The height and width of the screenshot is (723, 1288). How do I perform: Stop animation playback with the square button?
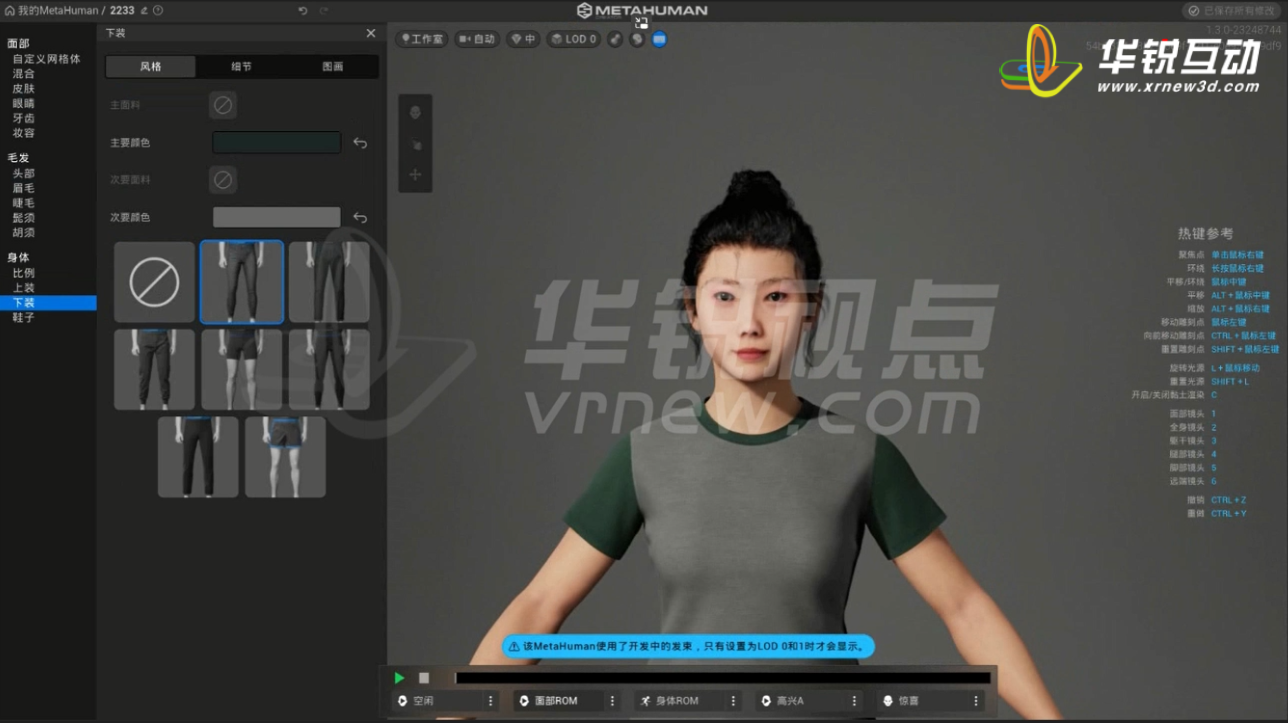[424, 678]
